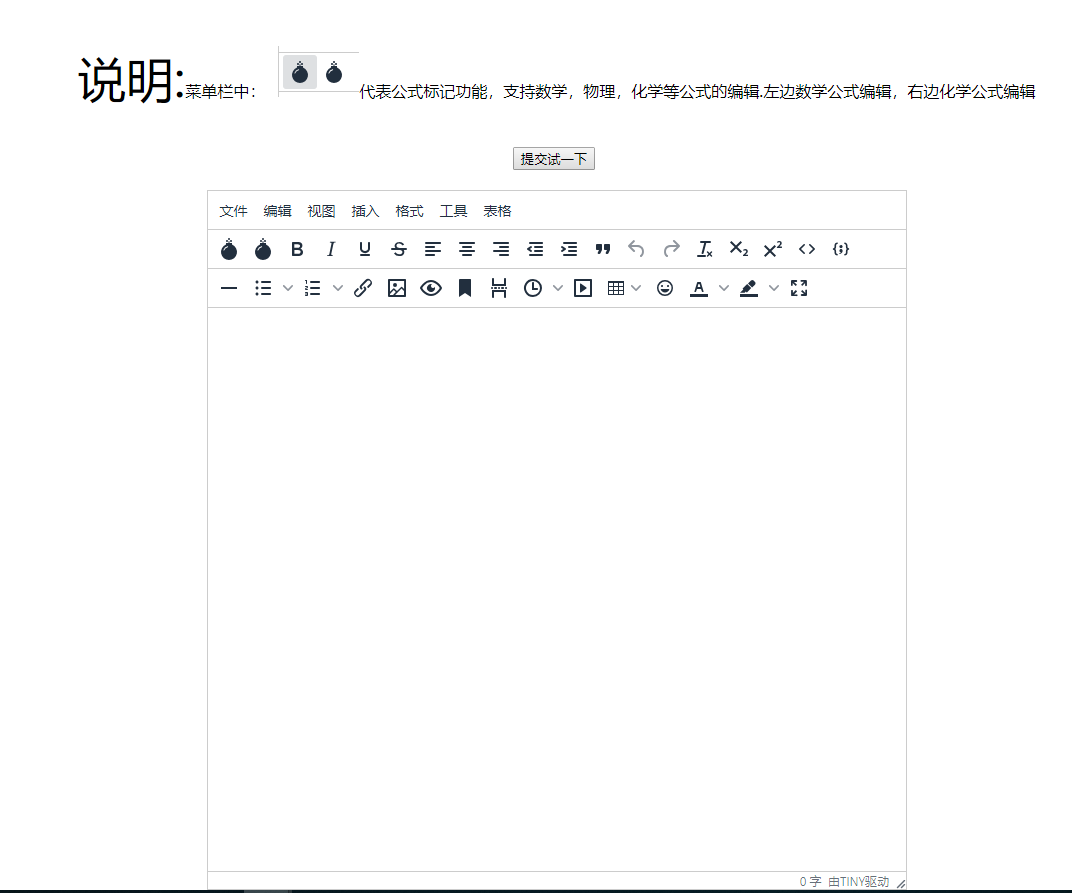Open the chemistry formula editor icon
Viewport: 1072px width, 893px height.
pyautogui.click(x=263, y=249)
